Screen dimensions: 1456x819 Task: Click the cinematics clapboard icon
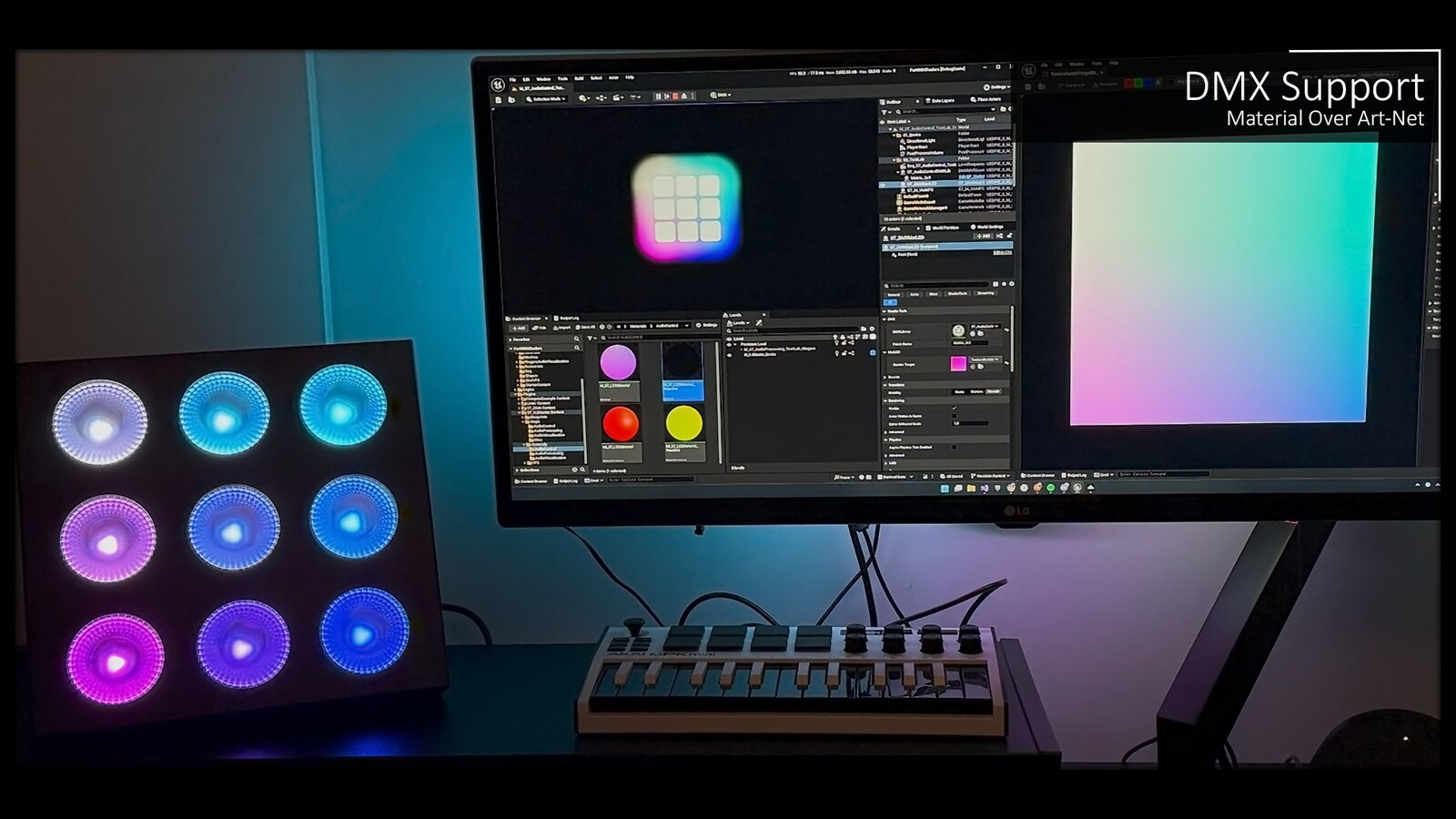pos(617,97)
